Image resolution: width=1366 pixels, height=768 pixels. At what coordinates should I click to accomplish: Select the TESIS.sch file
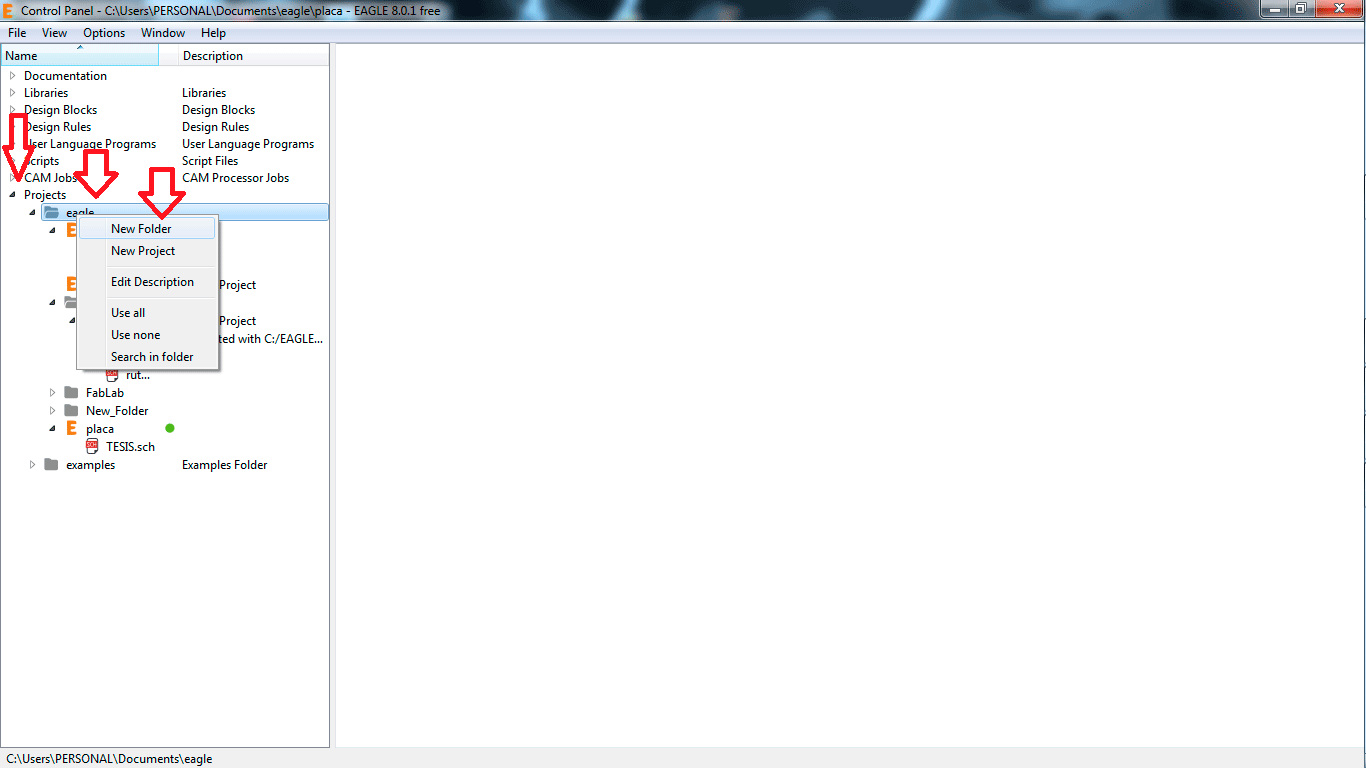pos(130,447)
